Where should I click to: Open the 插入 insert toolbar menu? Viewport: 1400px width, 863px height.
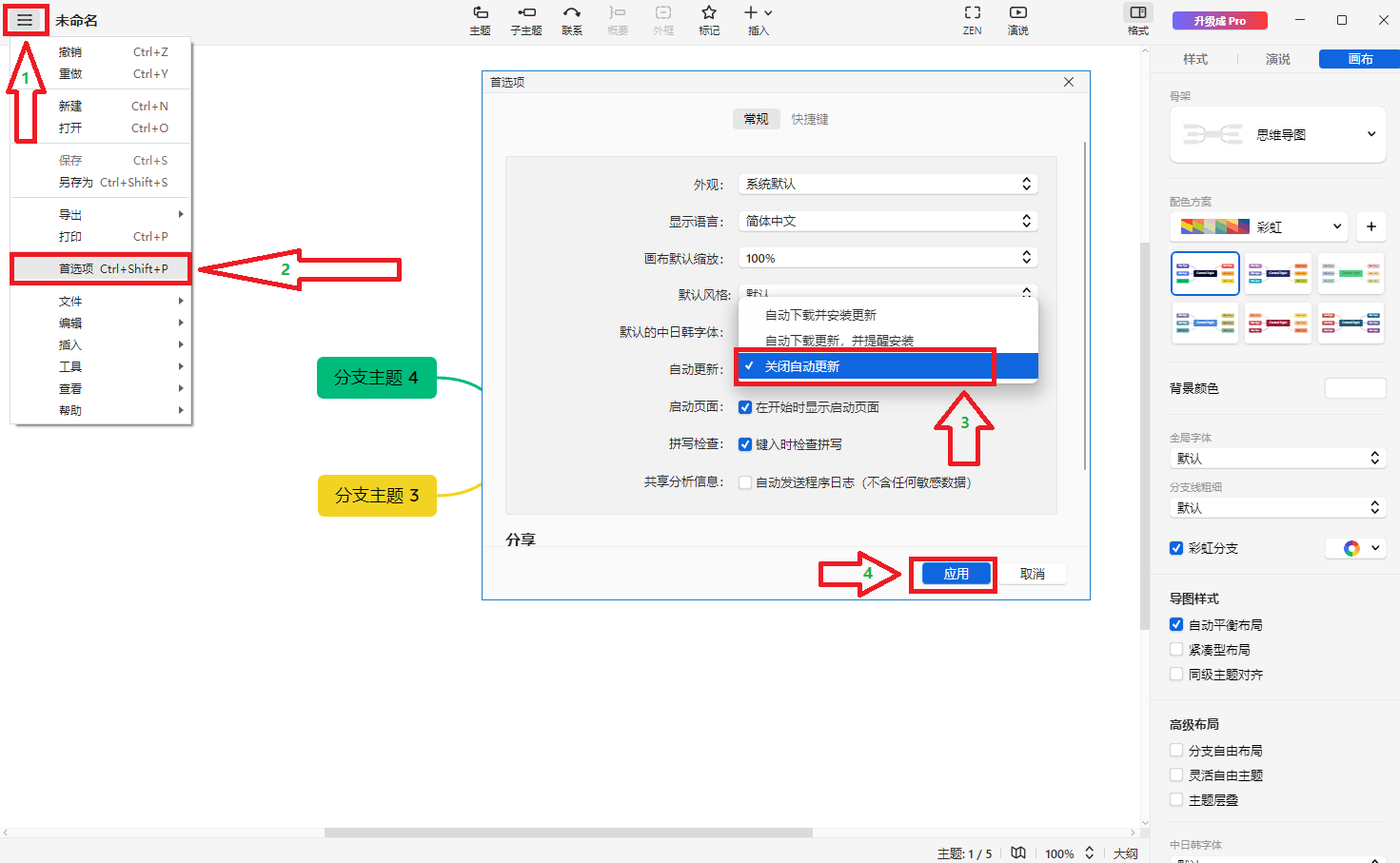pos(759,20)
